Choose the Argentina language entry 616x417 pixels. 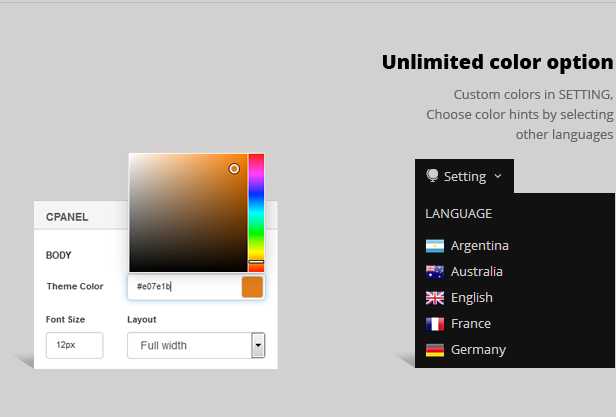479,246
